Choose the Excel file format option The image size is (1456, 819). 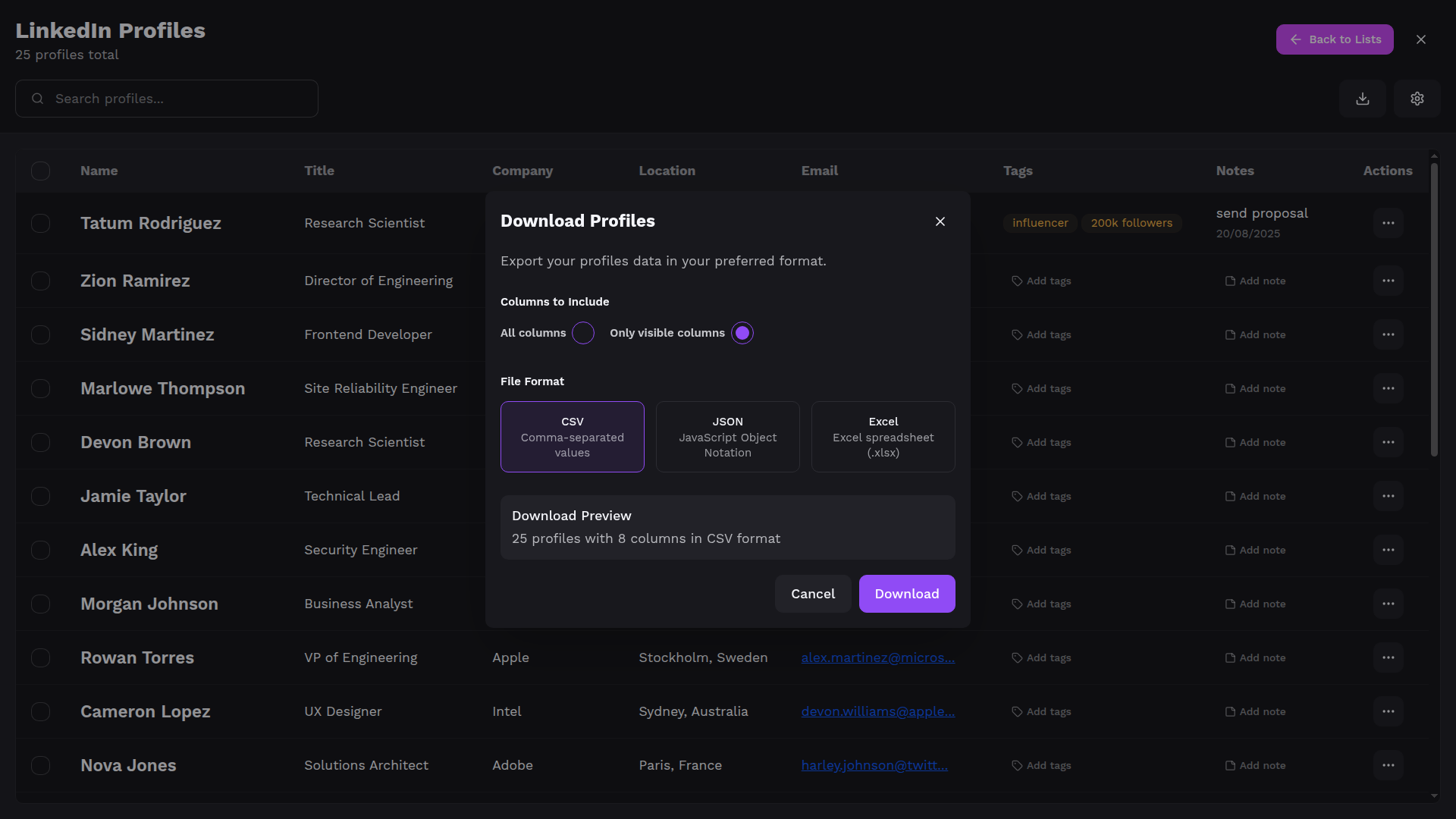883,437
